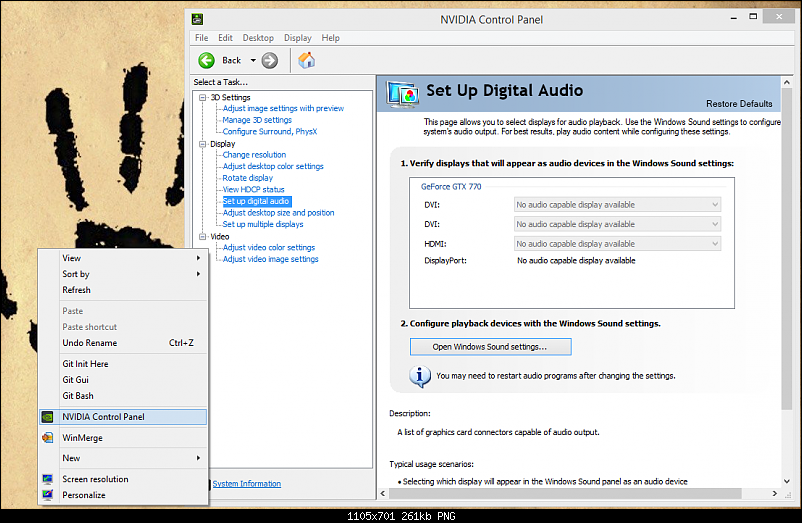
Task: Collapse the Display tree node
Action: coord(203,144)
